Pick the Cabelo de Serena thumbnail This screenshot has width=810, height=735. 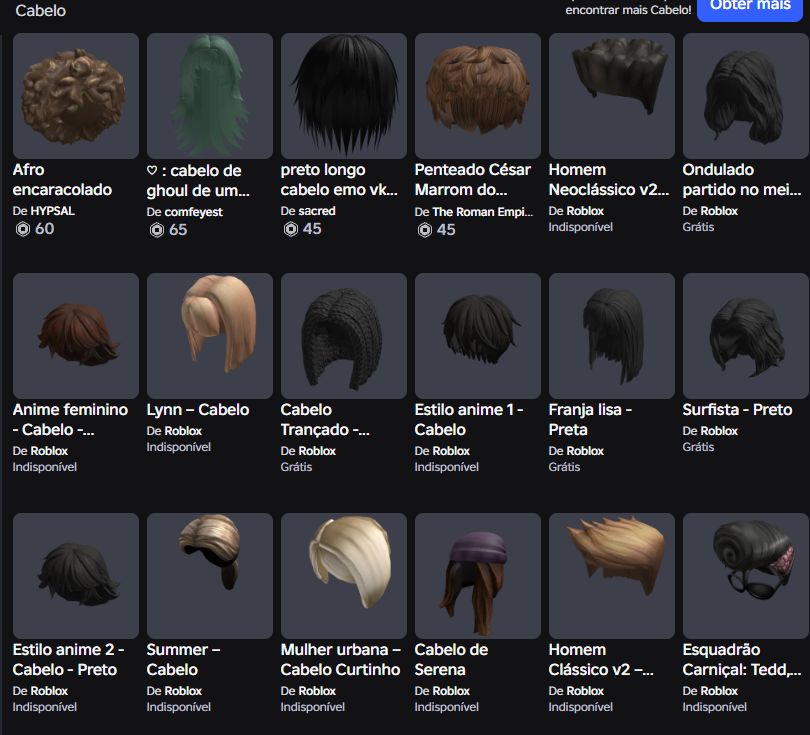(478, 576)
